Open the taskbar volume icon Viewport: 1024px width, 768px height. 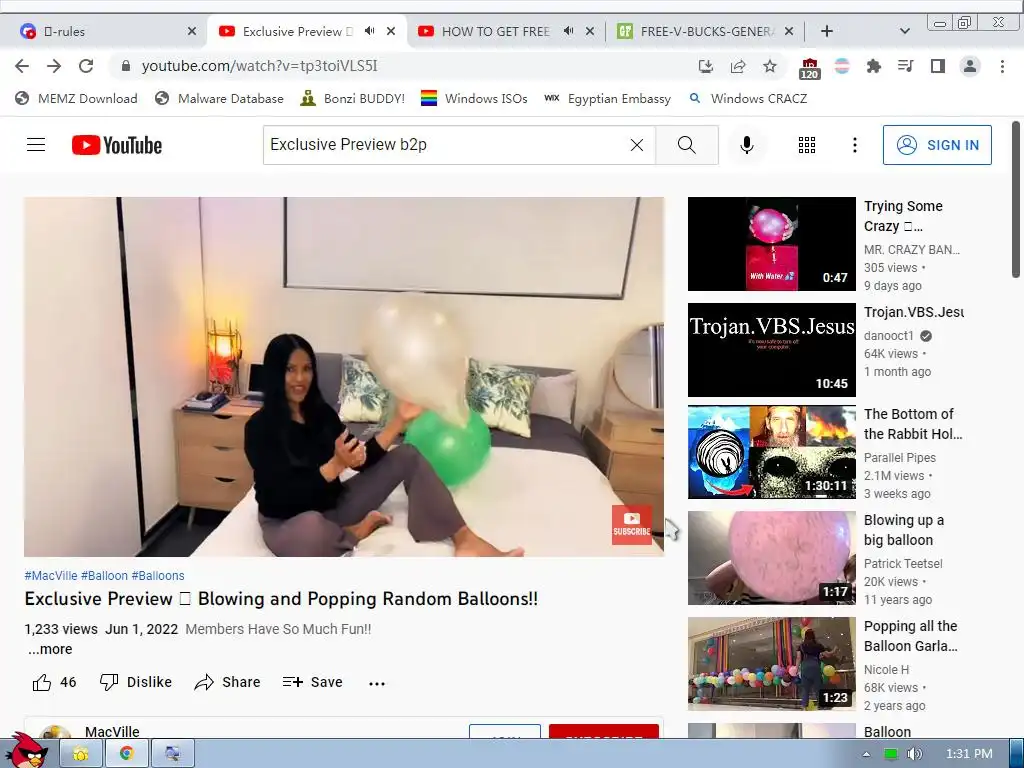(x=915, y=754)
